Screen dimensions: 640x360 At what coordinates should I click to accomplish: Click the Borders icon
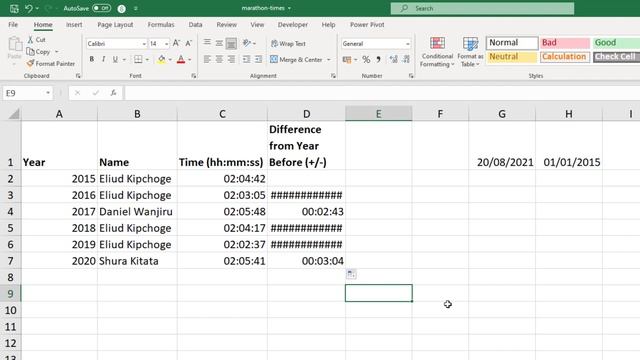tap(138, 60)
